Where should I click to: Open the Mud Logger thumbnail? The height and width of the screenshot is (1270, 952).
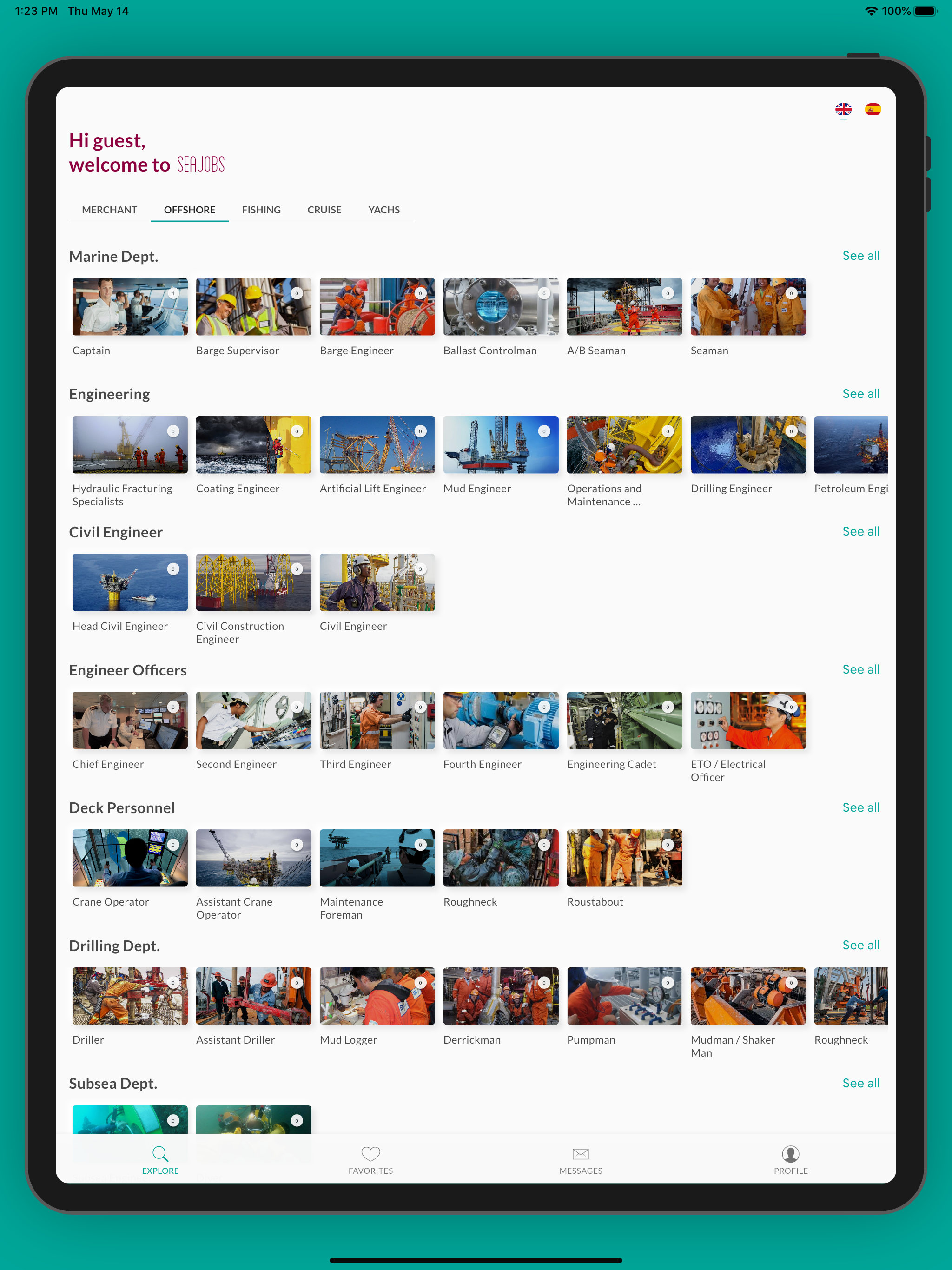(377, 996)
